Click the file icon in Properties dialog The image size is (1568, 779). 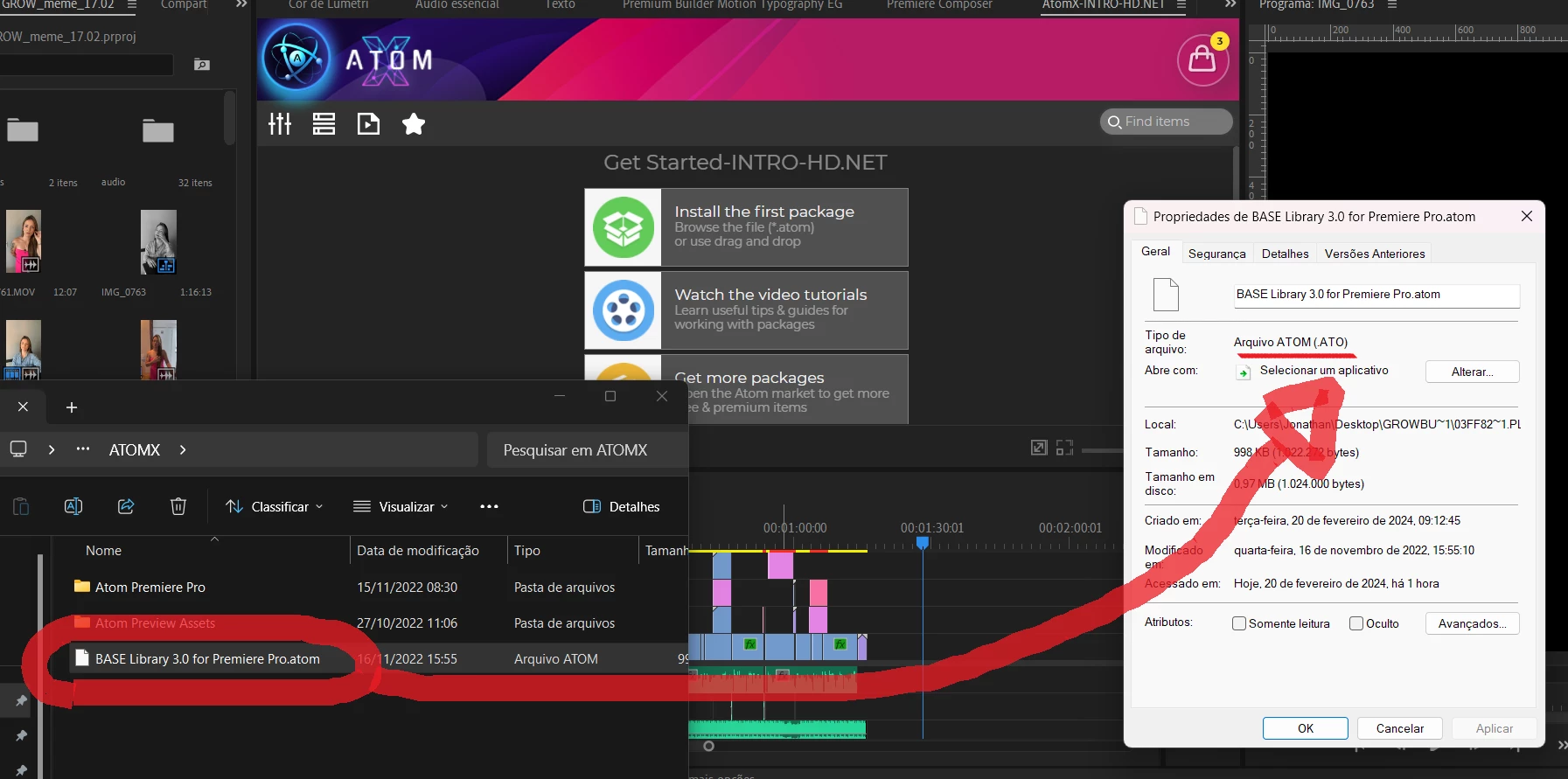(x=1166, y=295)
